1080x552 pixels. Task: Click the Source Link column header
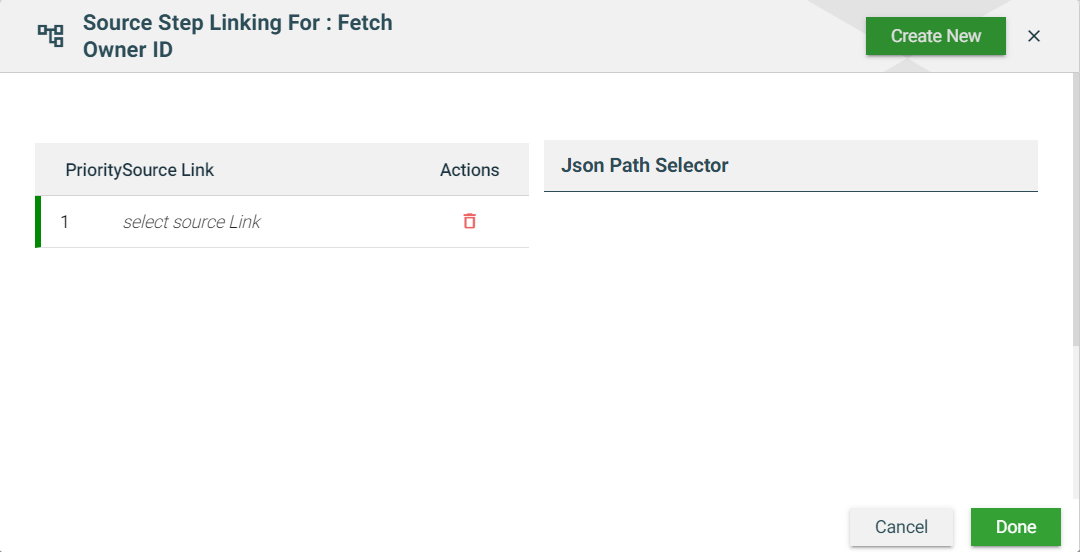[x=169, y=170]
